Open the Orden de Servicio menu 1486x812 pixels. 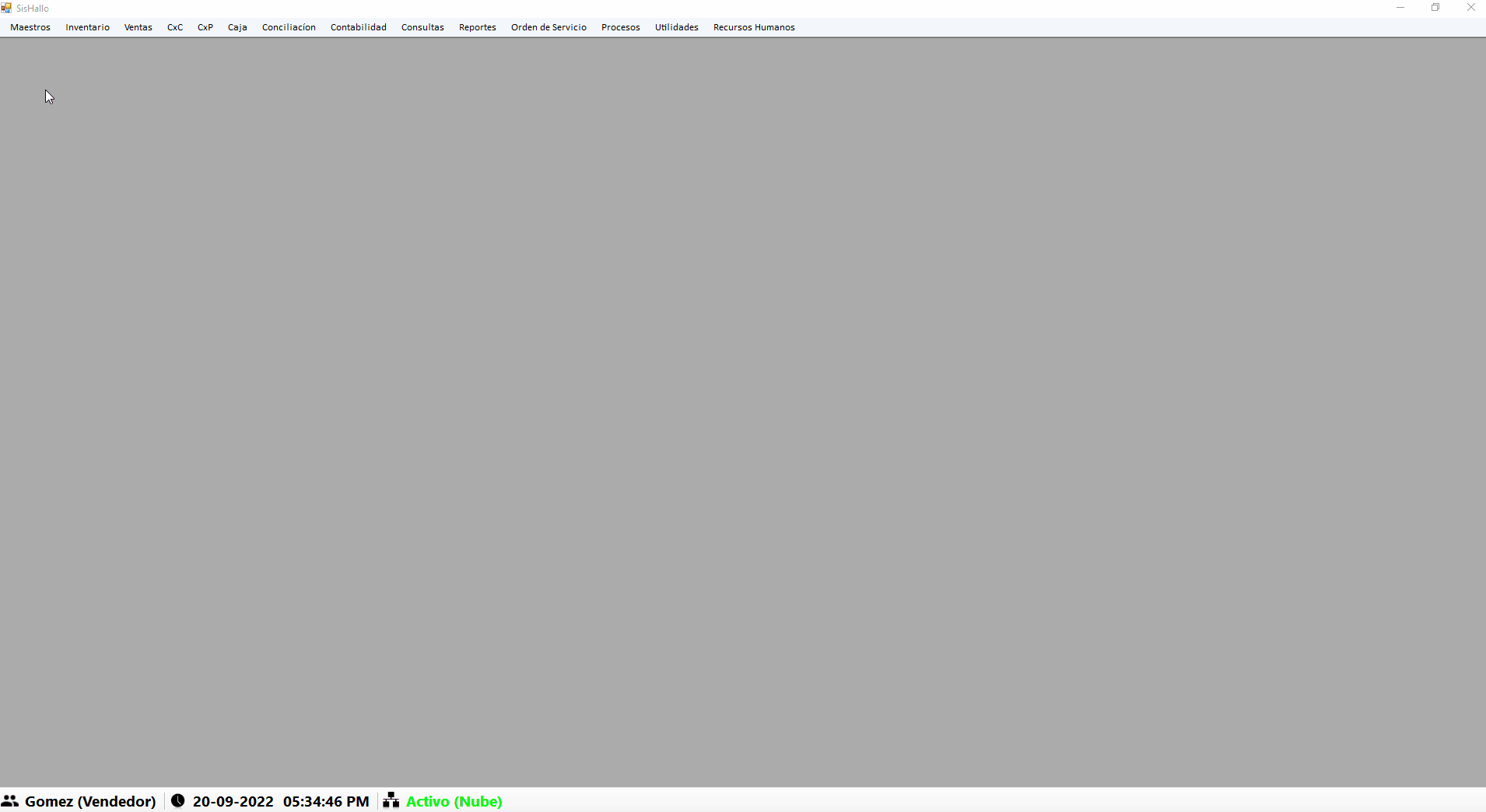(548, 27)
